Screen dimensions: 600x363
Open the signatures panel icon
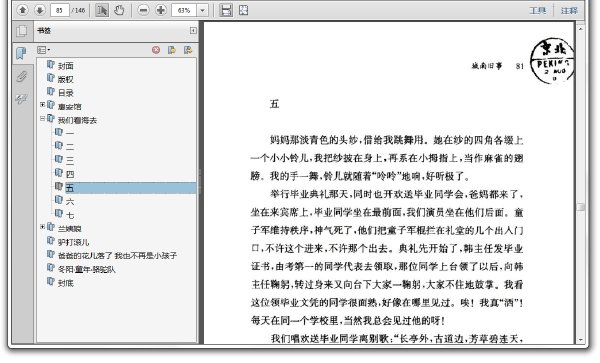pos(21,99)
